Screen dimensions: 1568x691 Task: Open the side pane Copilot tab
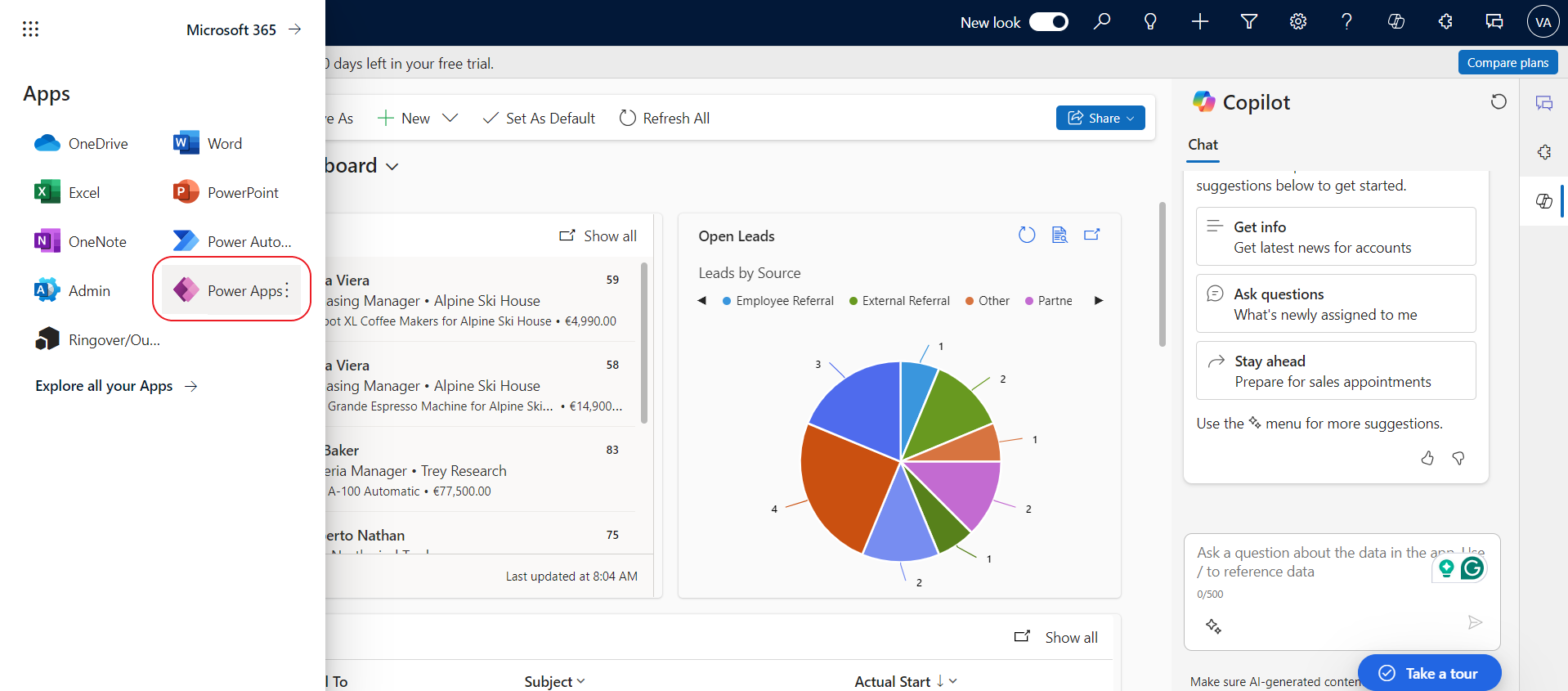click(x=1544, y=201)
